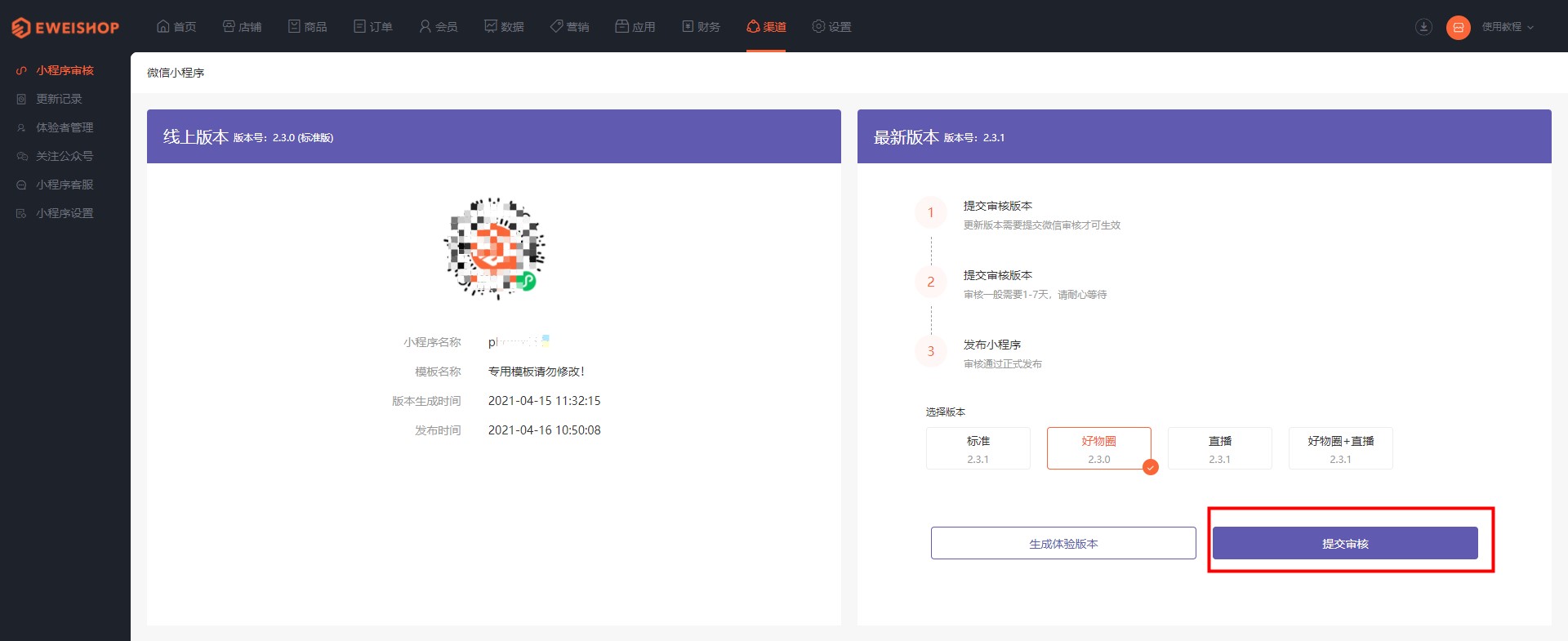Select the 好物圈+直播 2.3.1 version option

(1341, 448)
